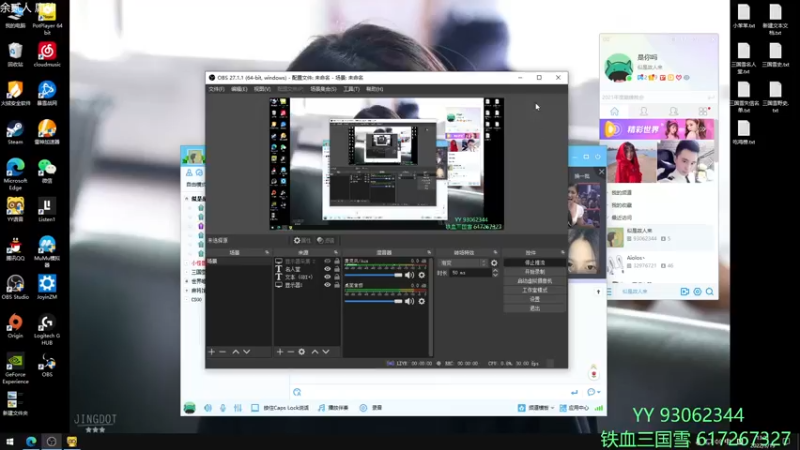The width and height of the screenshot is (800, 450).
Task: Open GeForce Experience desktop icon
Action: click(15, 368)
